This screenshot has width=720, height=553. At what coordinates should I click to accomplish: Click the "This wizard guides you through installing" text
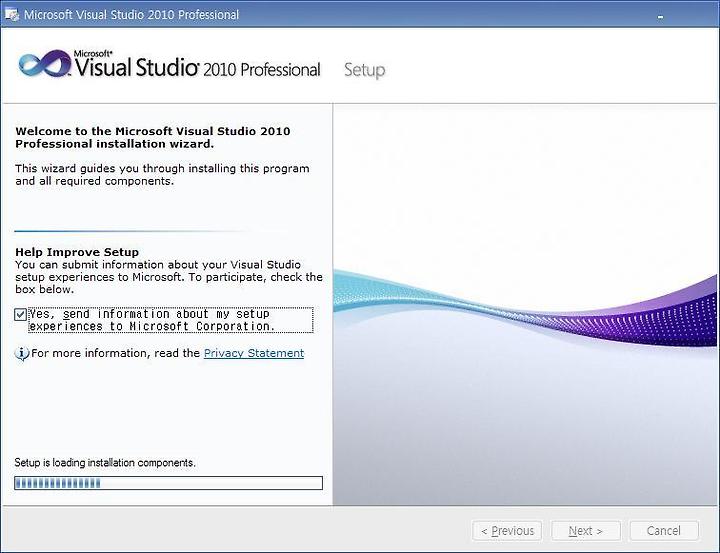point(162,175)
